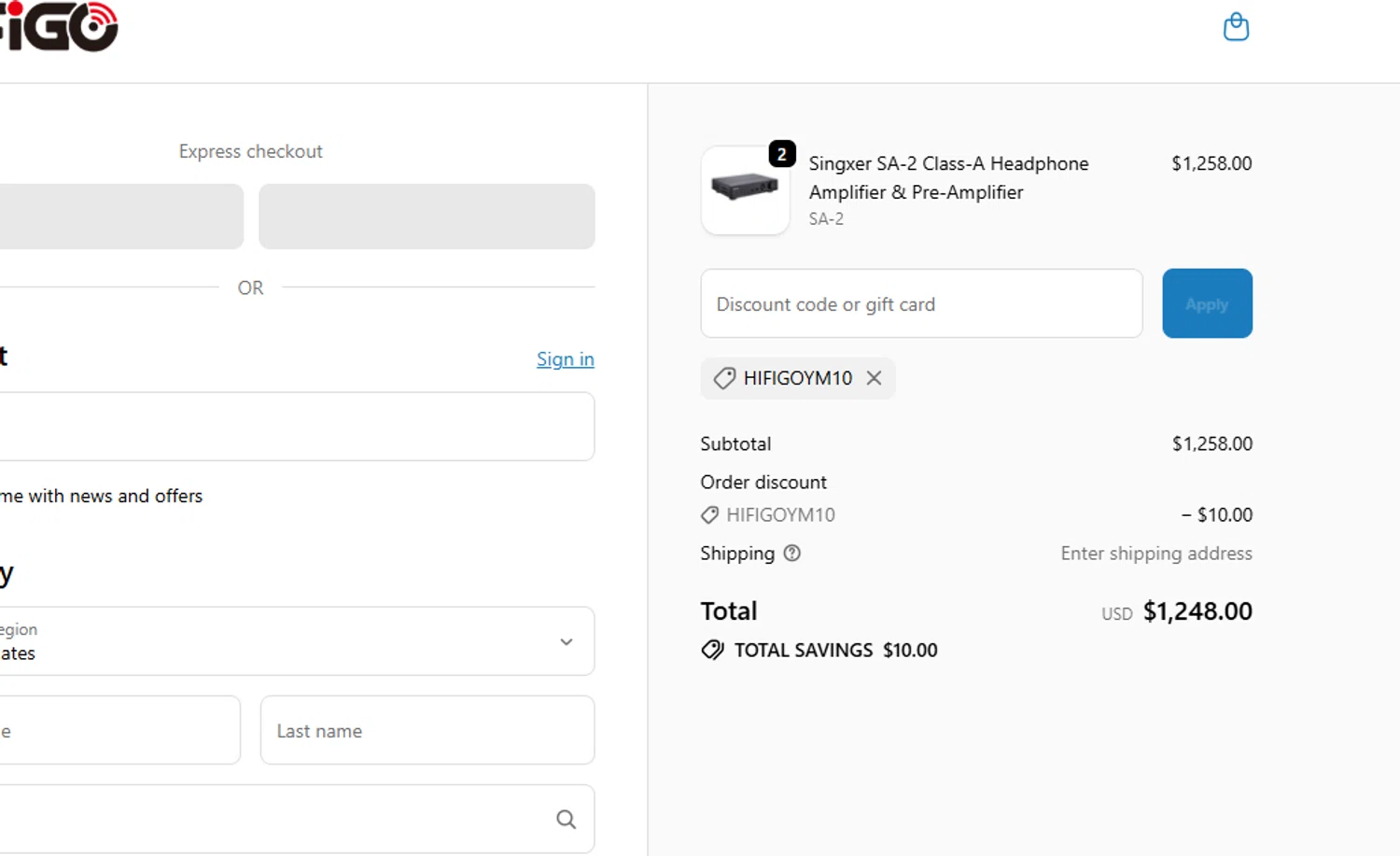Click the Express checkout heading
This screenshot has height=856, width=1400.
250,151
